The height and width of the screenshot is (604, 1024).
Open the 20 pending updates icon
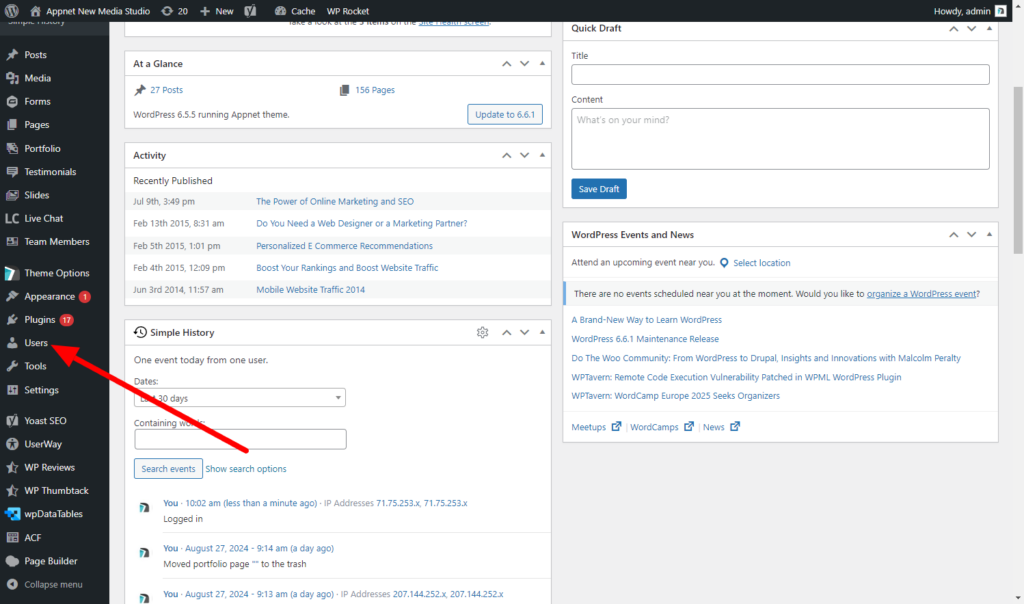pyautogui.click(x=174, y=11)
